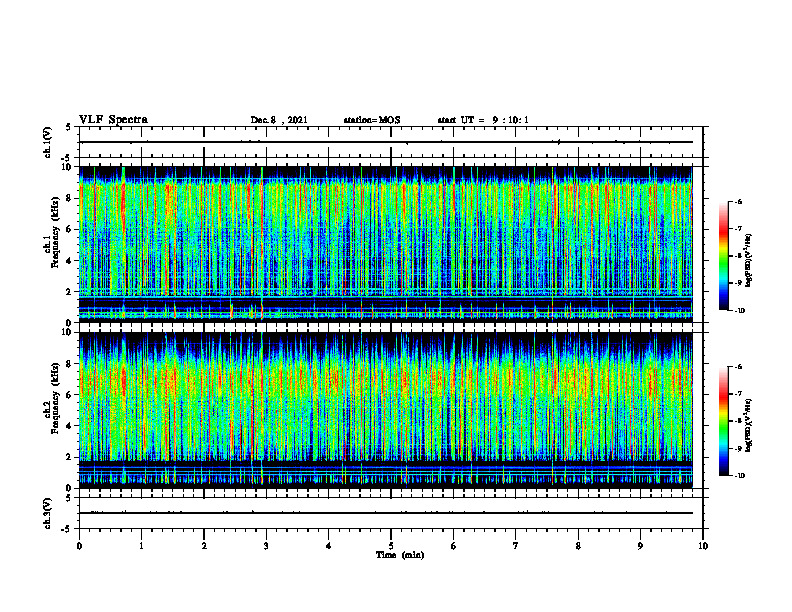Click the ch.2 colorbar unit label text
Screen dimensions: 792x612
(749, 425)
